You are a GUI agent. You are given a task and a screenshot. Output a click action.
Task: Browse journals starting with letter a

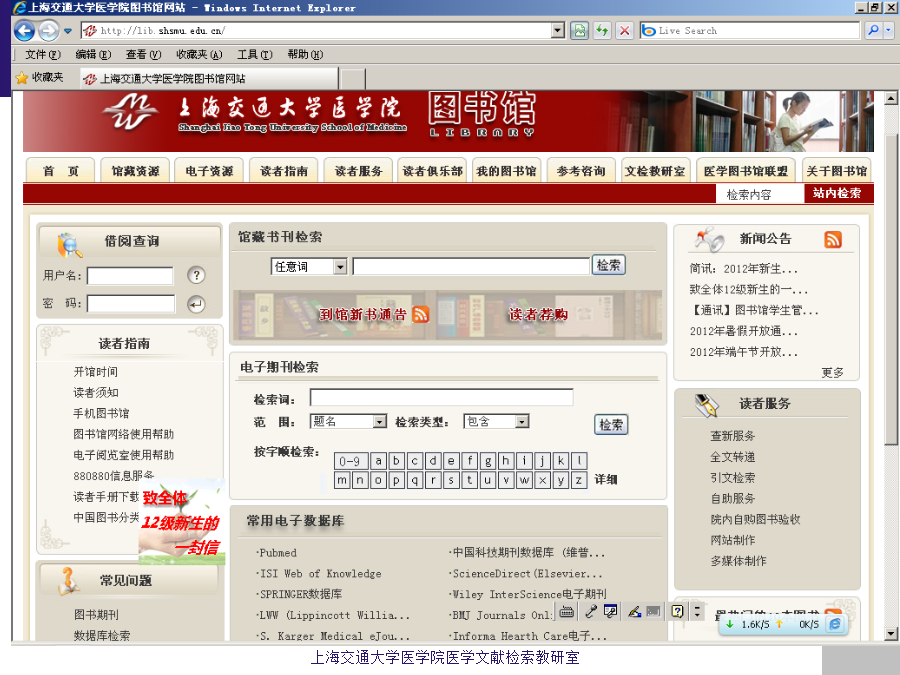378,461
